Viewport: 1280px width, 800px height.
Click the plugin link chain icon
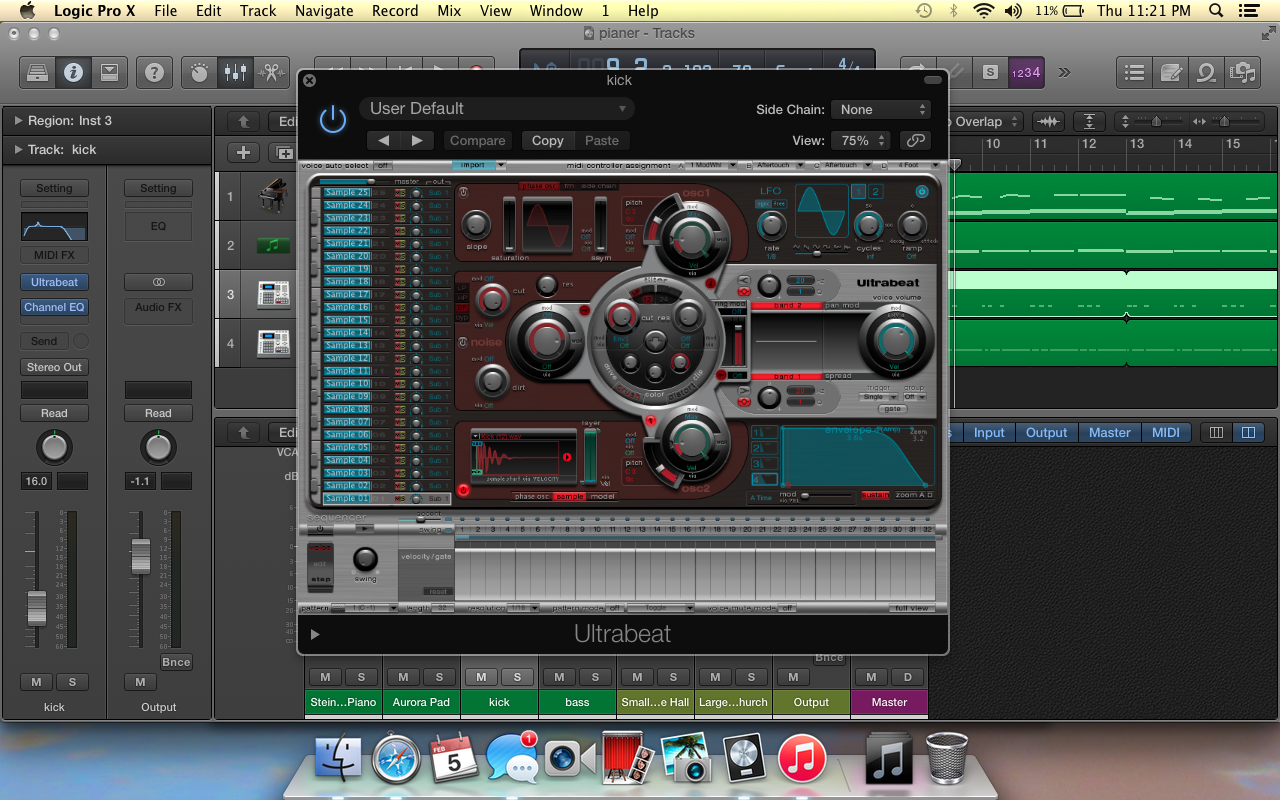914,141
